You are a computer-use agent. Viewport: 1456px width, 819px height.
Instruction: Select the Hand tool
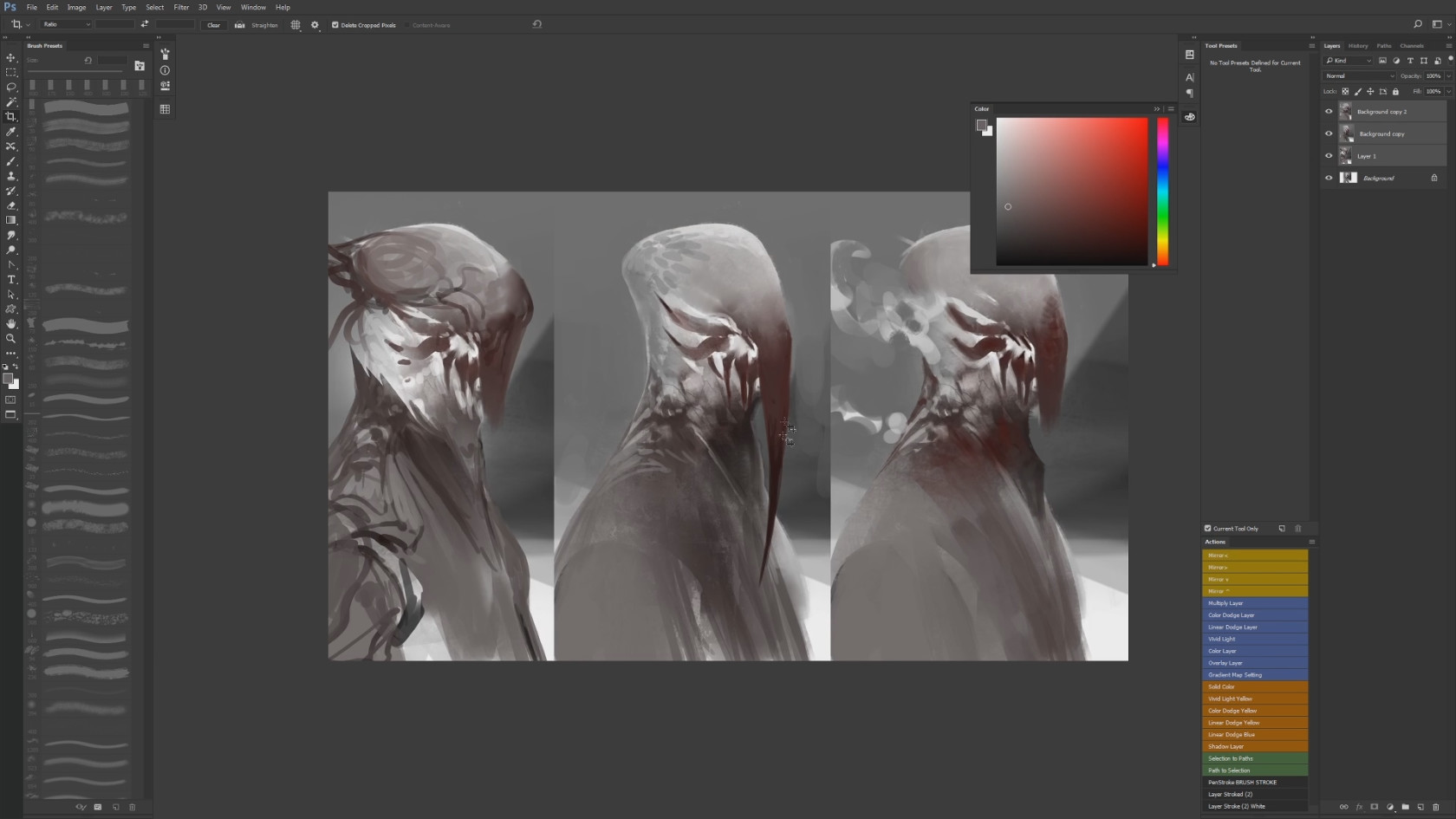pyautogui.click(x=11, y=323)
